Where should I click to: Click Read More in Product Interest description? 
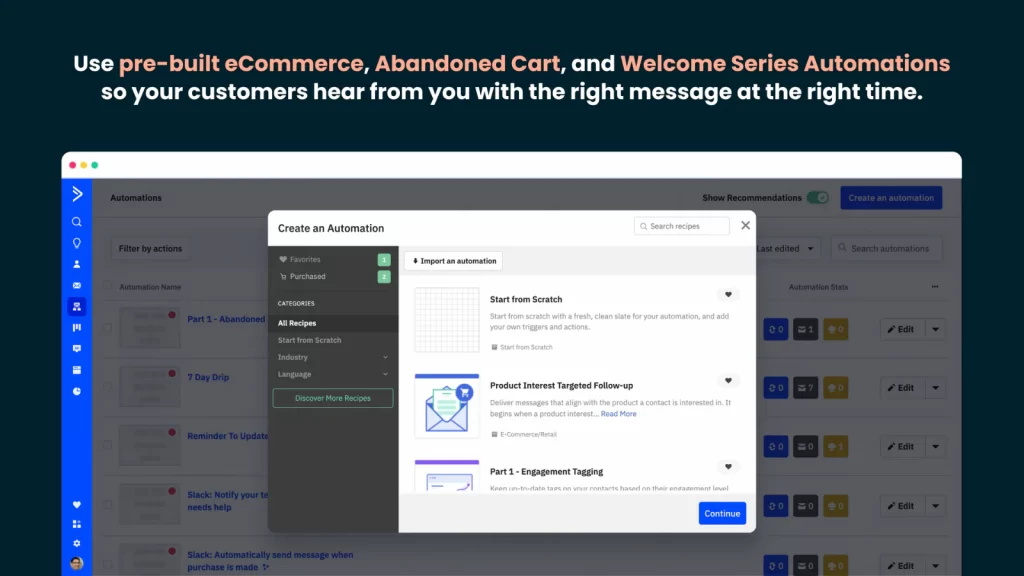pos(618,413)
